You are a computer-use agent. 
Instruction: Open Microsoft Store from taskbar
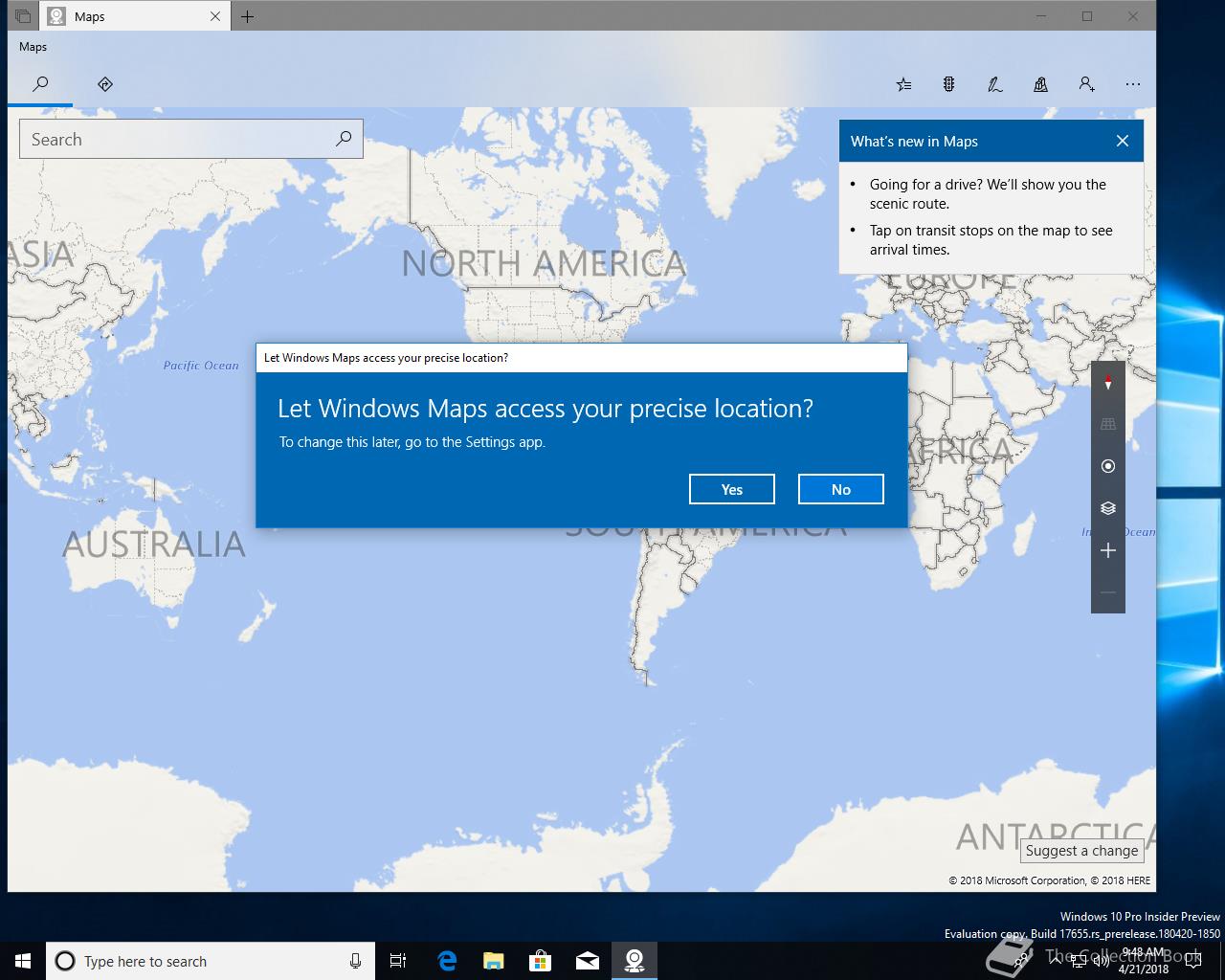point(541,961)
